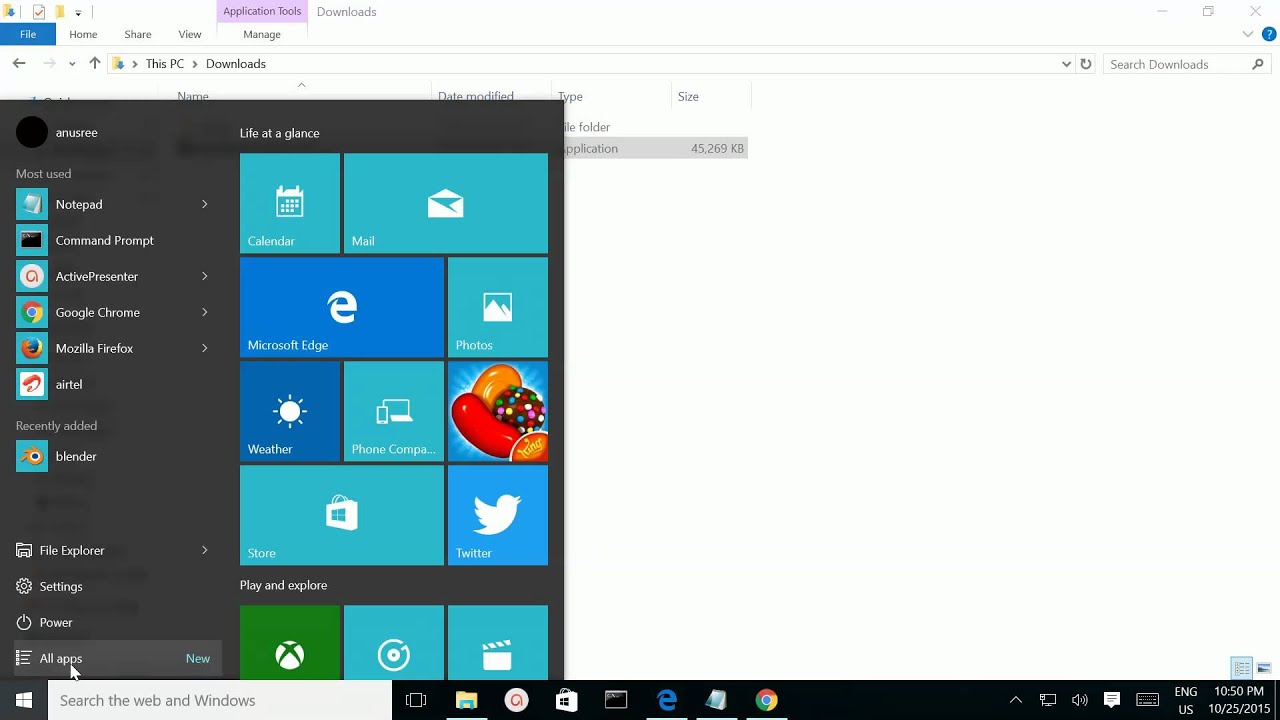Open the Photos tile

(498, 307)
